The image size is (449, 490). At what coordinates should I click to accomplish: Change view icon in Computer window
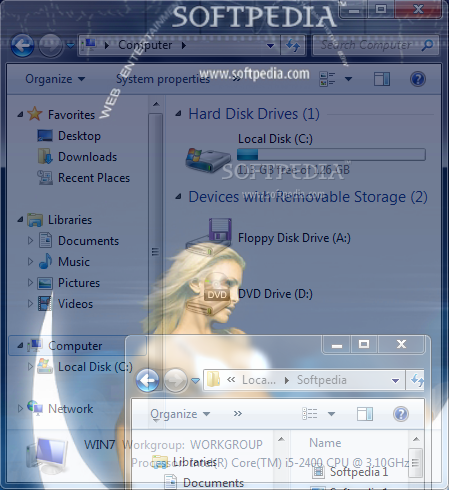click(x=327, y=79)
